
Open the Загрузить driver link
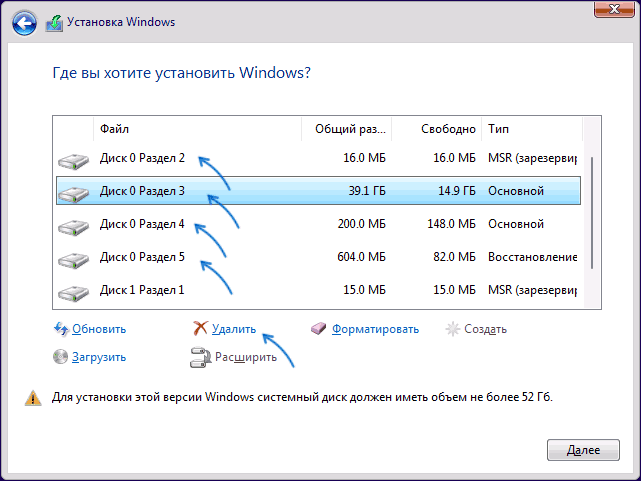[x=99, y=357]
